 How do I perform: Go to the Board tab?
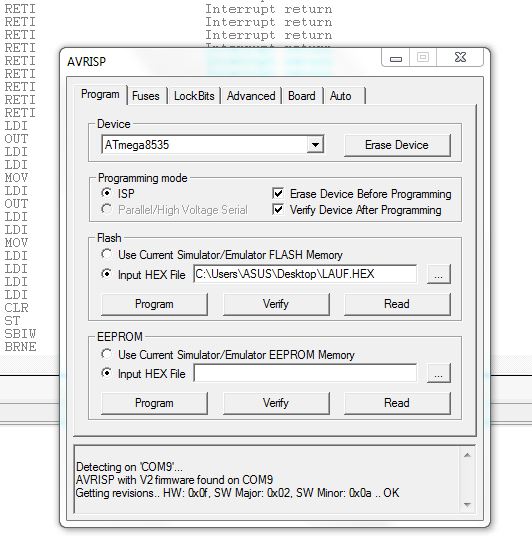[302, 96]
